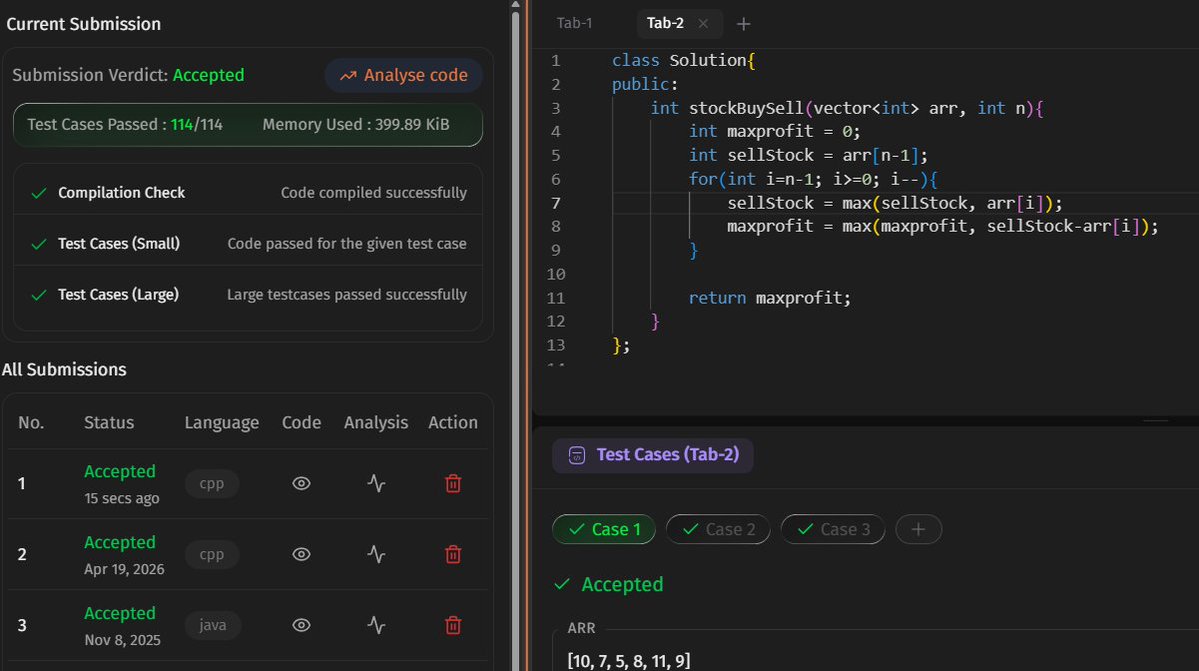Delete the Nov 8, 2025 submission
The height and width of the screenshot is (671, 1199).
tap(453, 625)
